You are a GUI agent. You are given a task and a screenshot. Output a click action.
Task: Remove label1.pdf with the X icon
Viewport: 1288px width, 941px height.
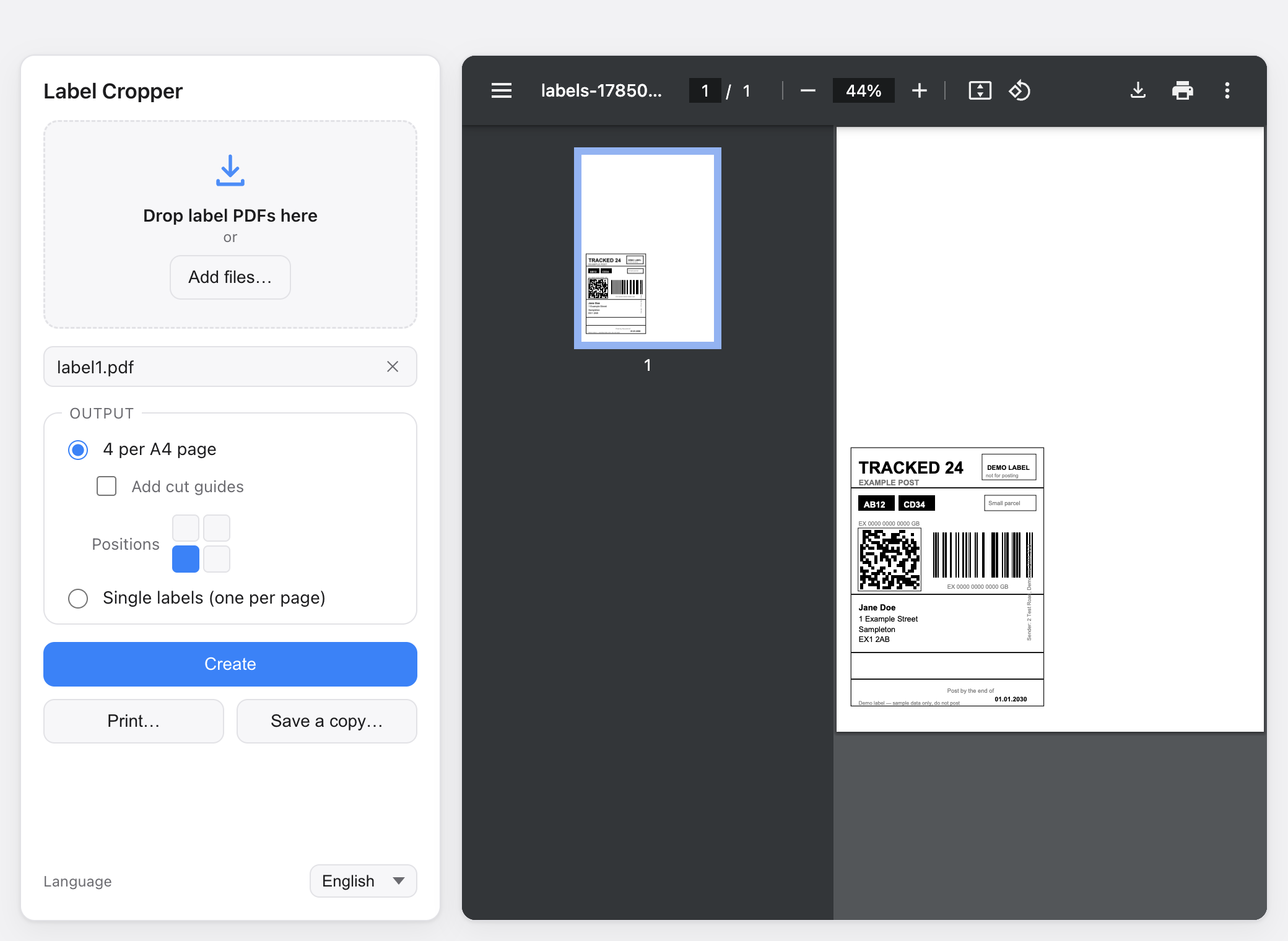(393, 366)
